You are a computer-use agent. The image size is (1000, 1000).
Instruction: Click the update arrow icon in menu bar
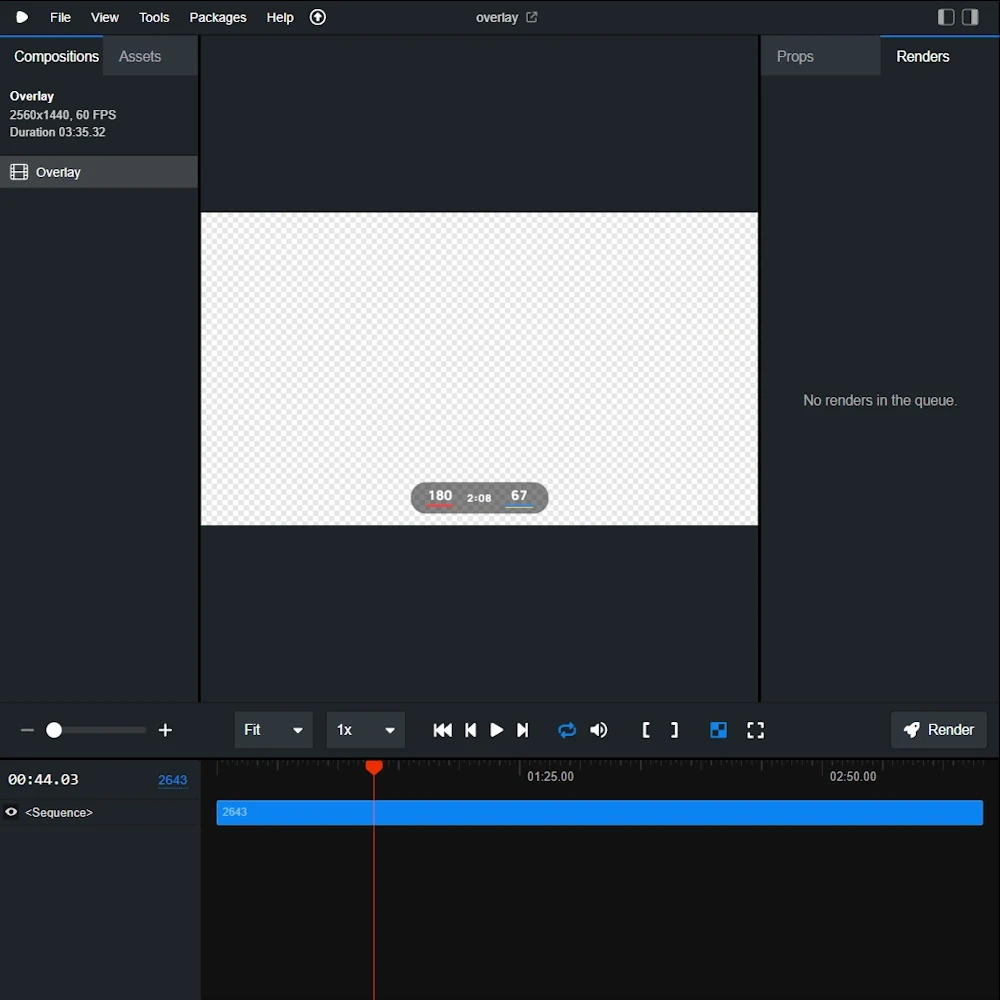(318, 17)
